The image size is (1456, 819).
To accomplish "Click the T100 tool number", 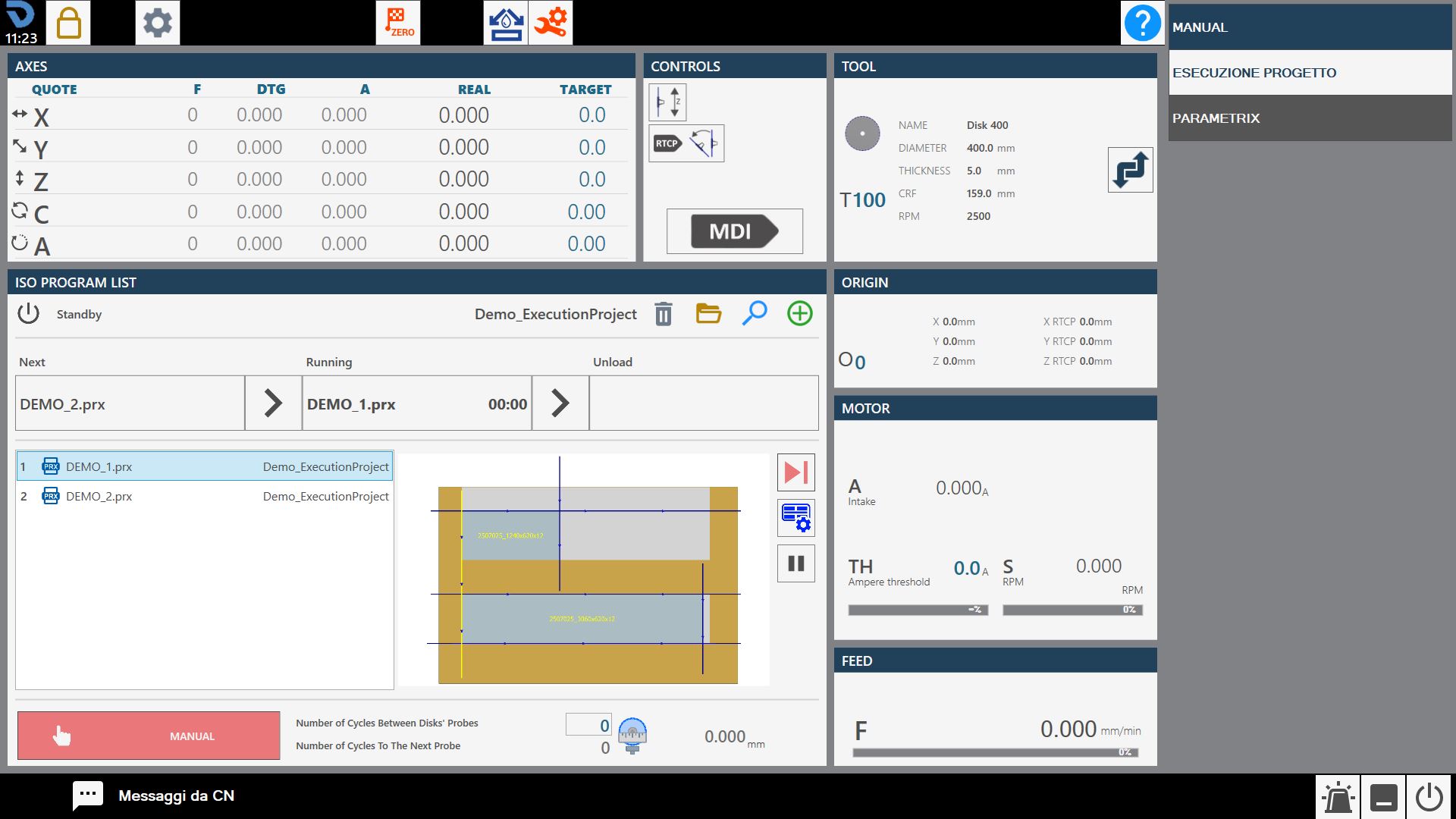I will click(x=862, y=200).
